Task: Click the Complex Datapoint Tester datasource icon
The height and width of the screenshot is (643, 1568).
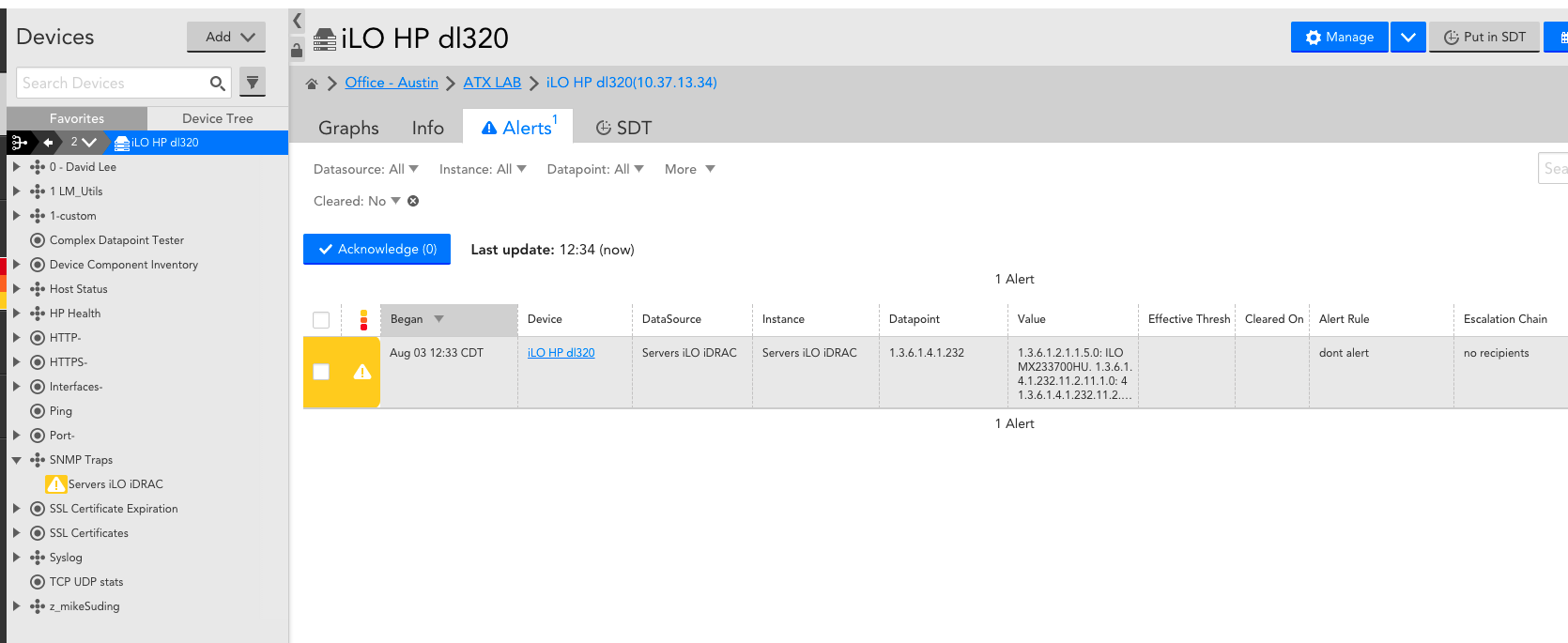Action: click(38, 240)
